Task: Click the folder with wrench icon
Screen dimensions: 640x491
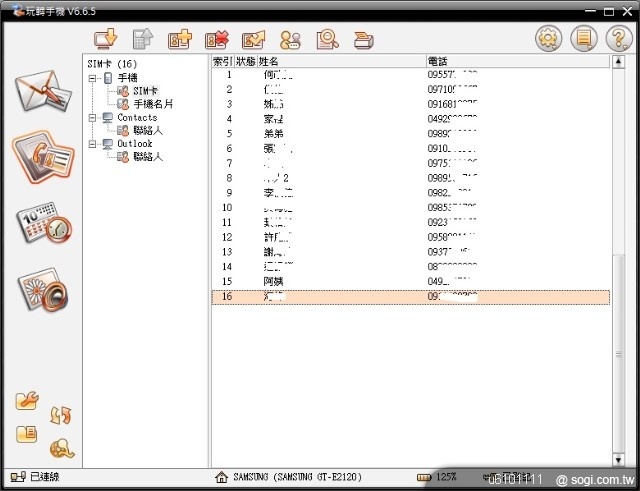Action: pyautogui.click(x=27, y=400)
